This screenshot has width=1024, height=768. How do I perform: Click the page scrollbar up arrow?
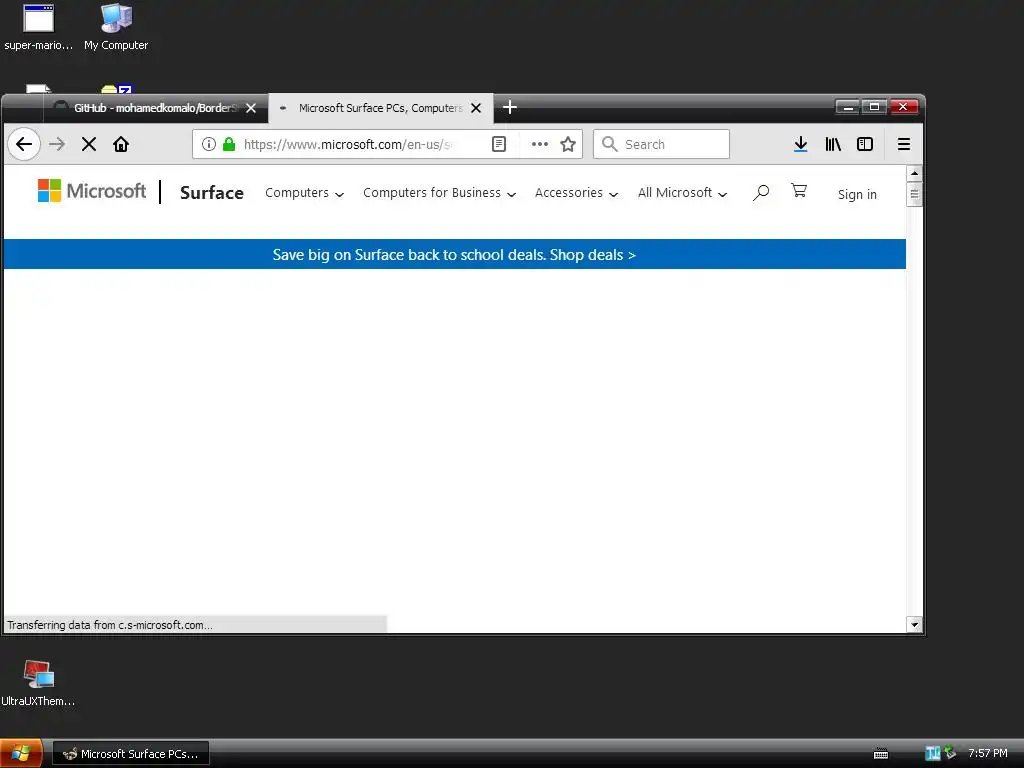pos(914,174)
